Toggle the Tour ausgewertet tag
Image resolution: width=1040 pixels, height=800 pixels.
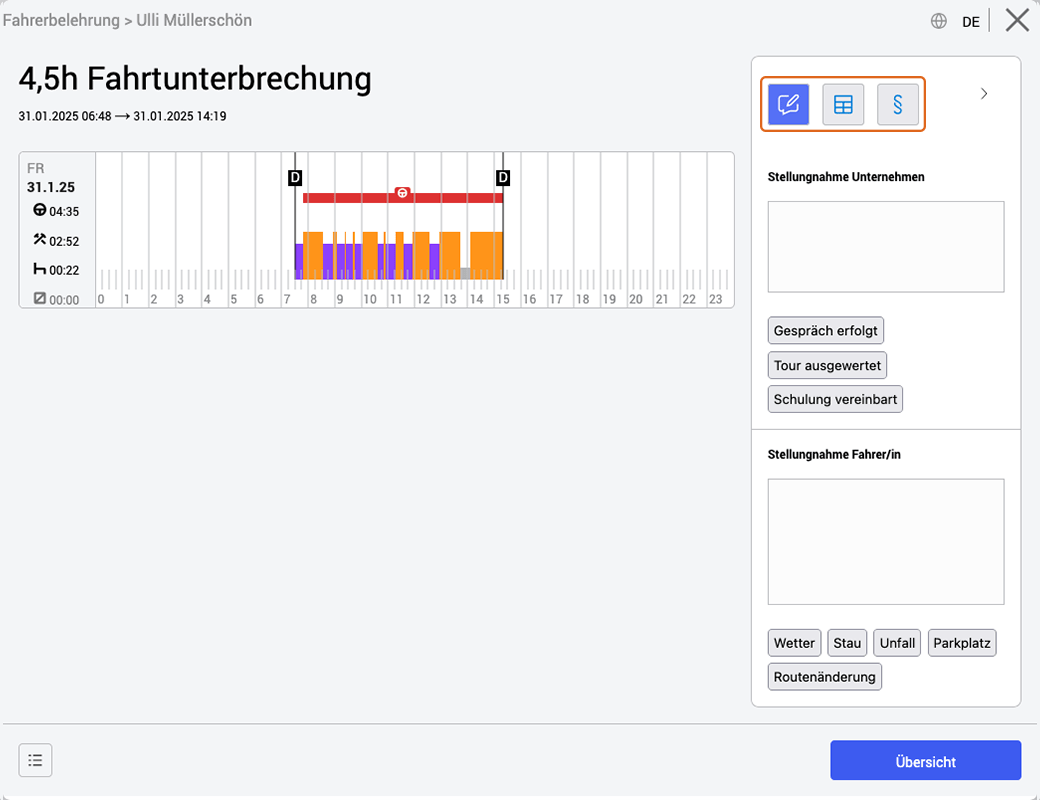tap(827, 366)
